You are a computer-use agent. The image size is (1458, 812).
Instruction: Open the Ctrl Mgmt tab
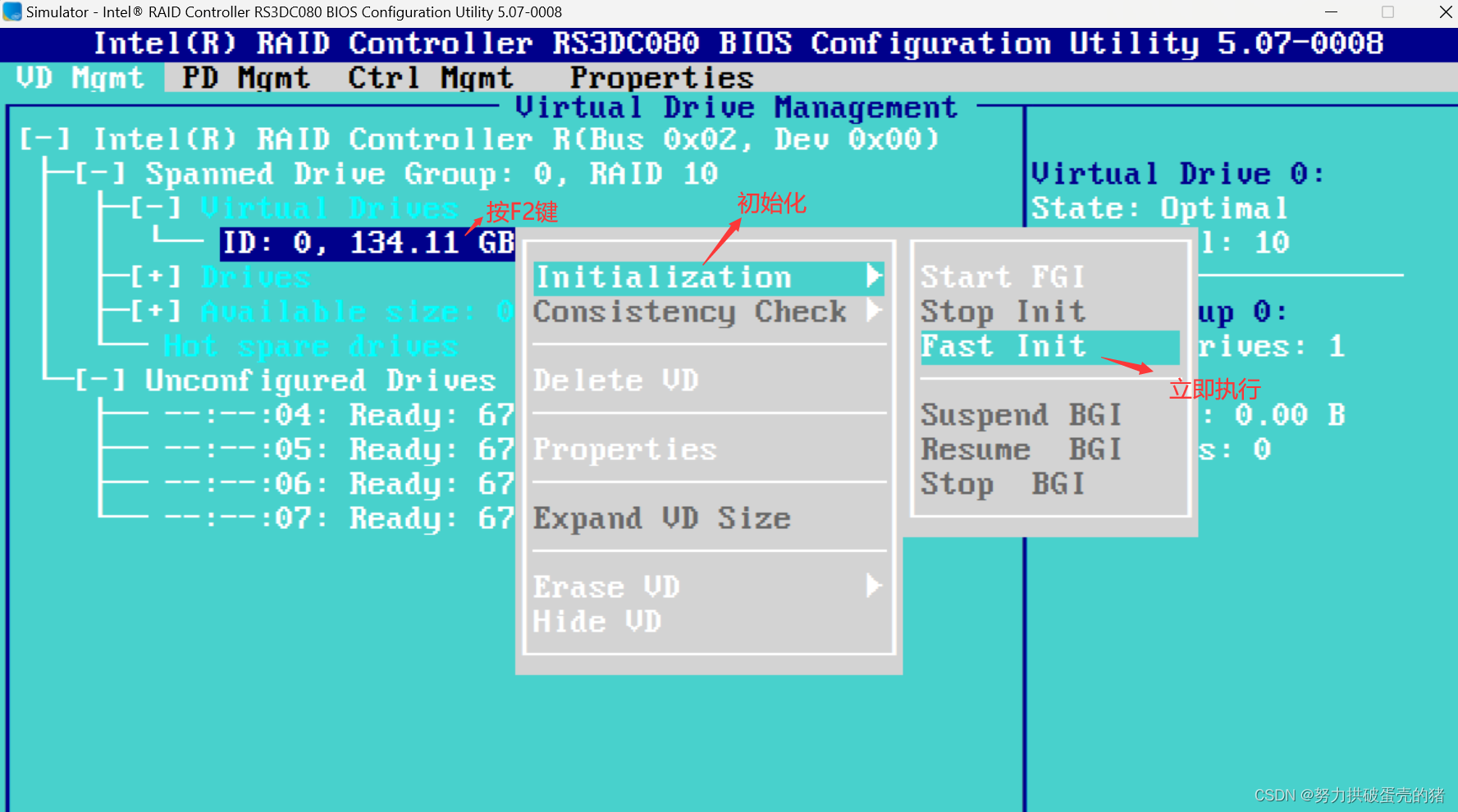point(430,78)
